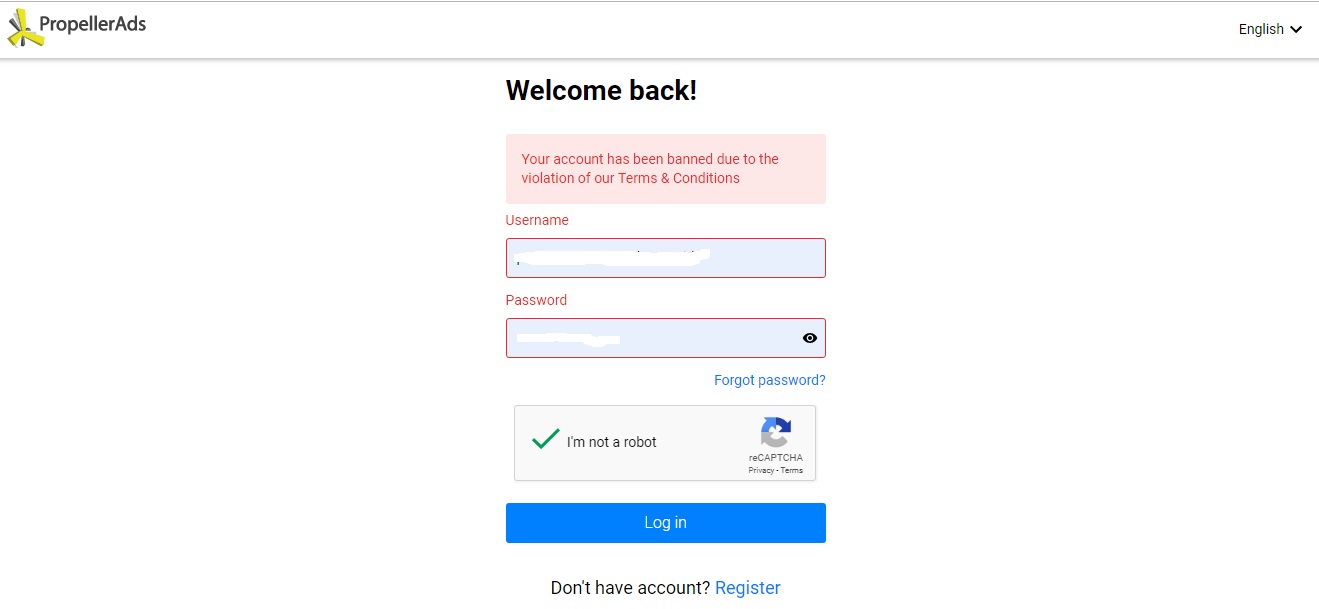The image size is (1319, 609).
Task: Click the PropellerAds propeller logo icon
Action: (x=25, y=28)
